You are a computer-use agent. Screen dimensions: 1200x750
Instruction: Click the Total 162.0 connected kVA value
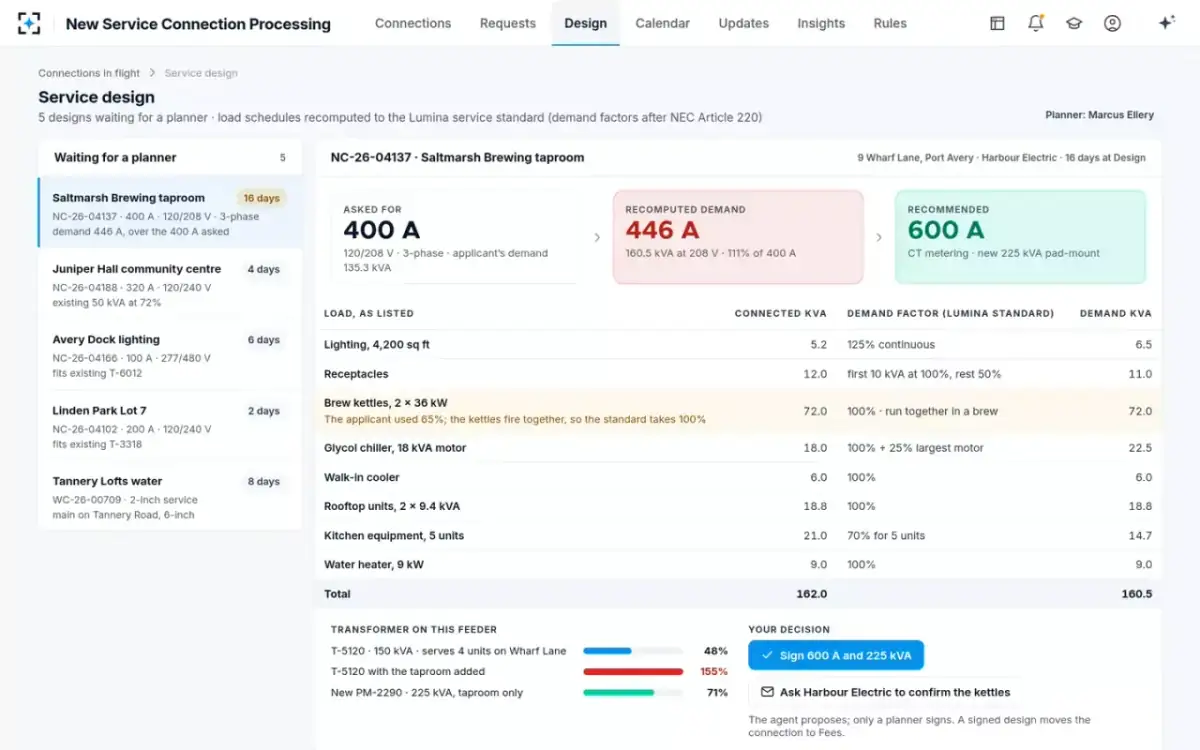tap(811, 594)
